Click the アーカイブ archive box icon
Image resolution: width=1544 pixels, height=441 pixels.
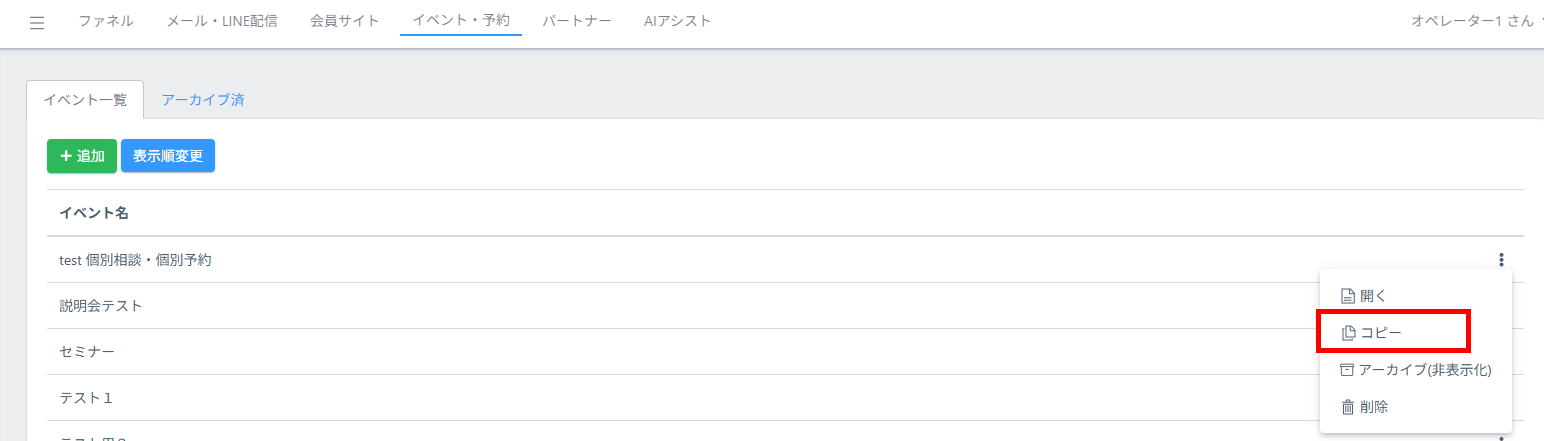[1347, 370]
